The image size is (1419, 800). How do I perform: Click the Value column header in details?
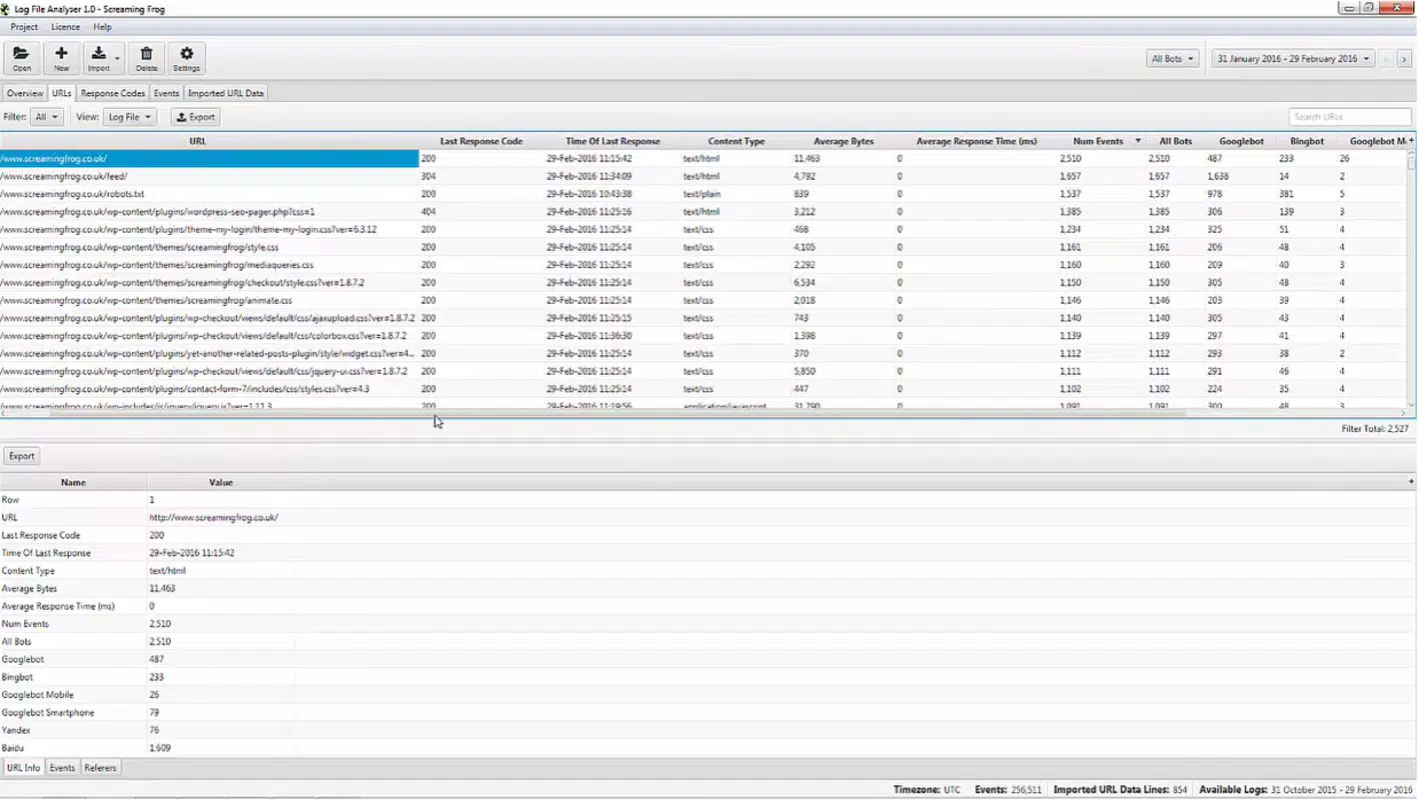[221, 482]
